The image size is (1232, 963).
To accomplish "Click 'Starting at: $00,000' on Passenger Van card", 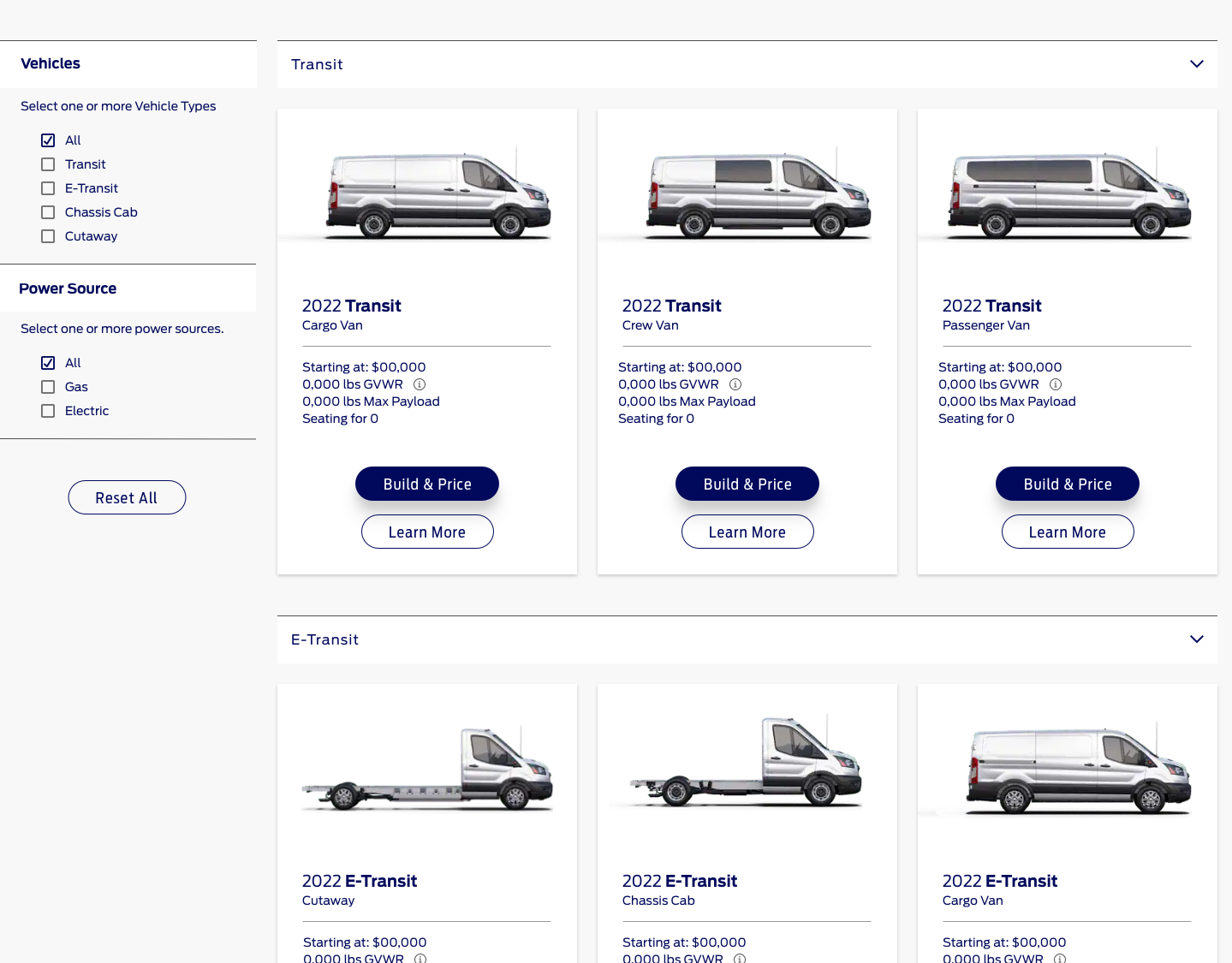I will (x=1000, y=367).
